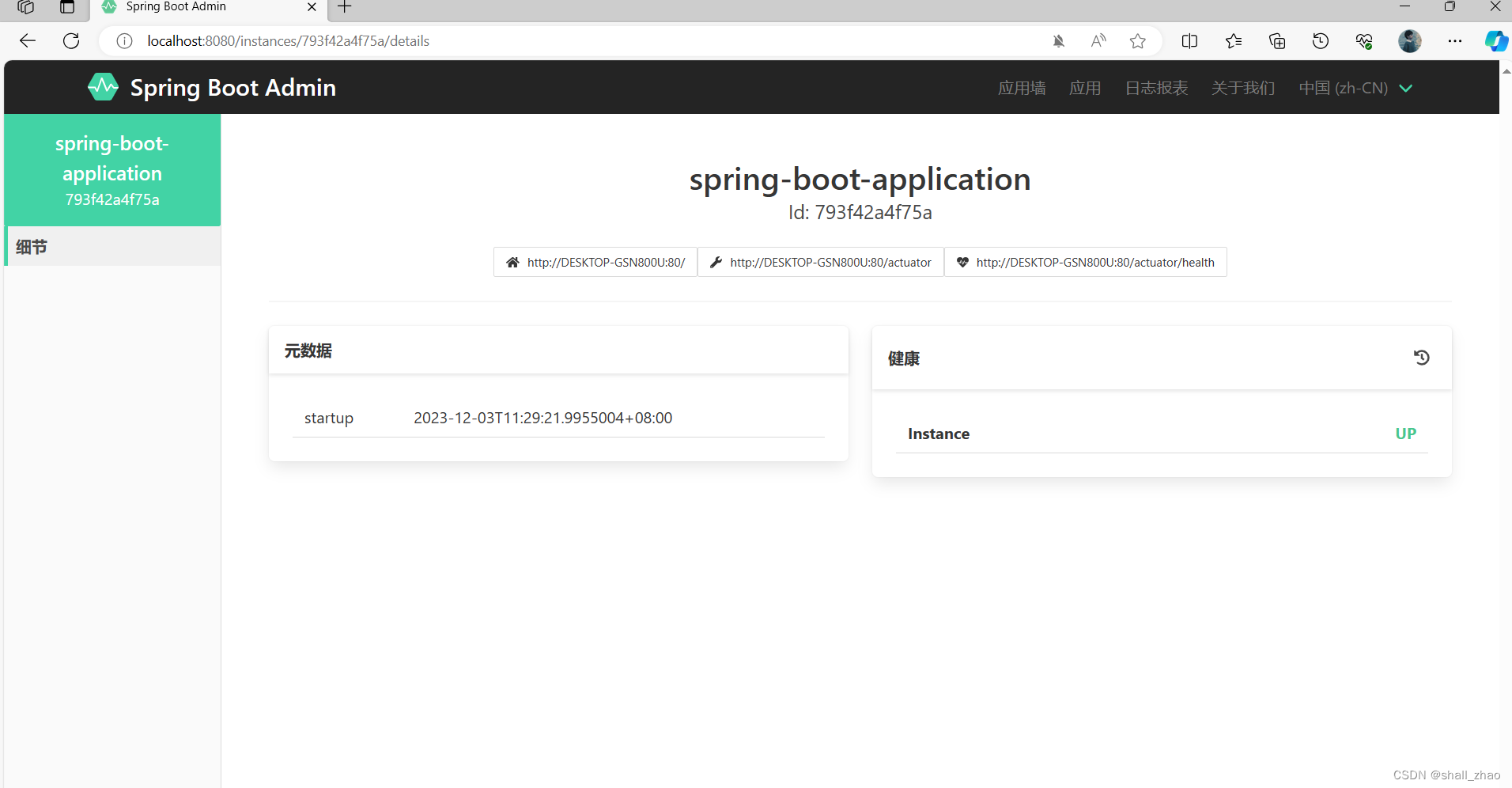The width and height of the screenshot is (1512, 788).
Task: Open the browser history icon
Action: [1320, 41]
